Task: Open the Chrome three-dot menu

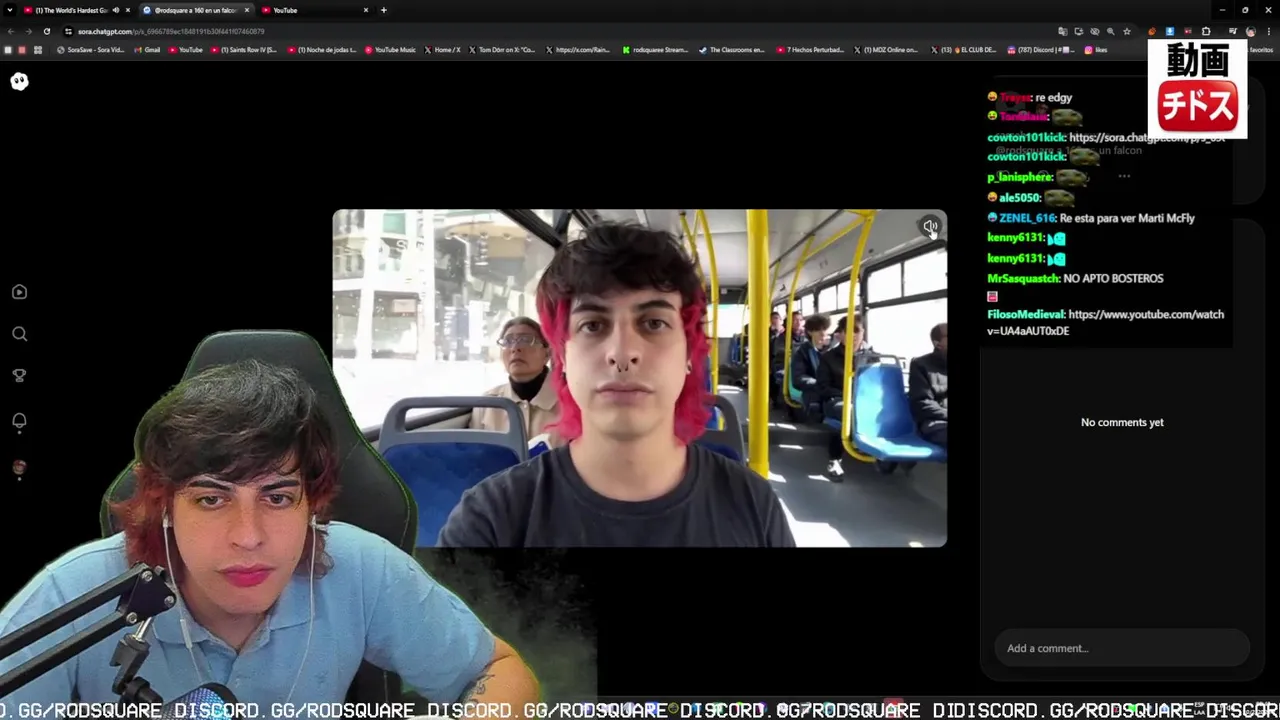Action: click(1269, 31)
